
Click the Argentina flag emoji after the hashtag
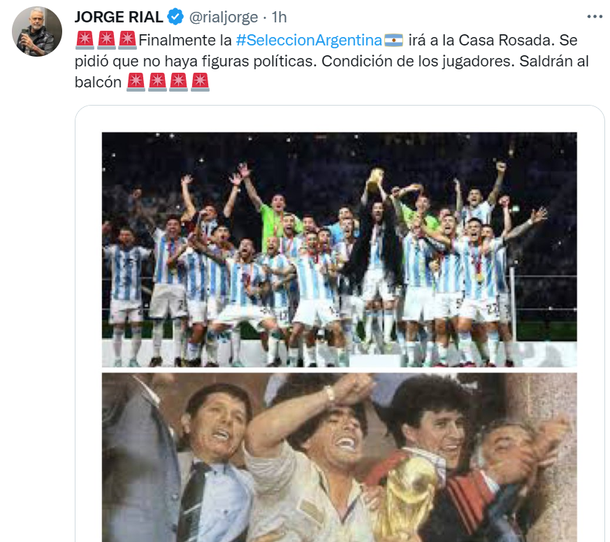tap(394, 40)
